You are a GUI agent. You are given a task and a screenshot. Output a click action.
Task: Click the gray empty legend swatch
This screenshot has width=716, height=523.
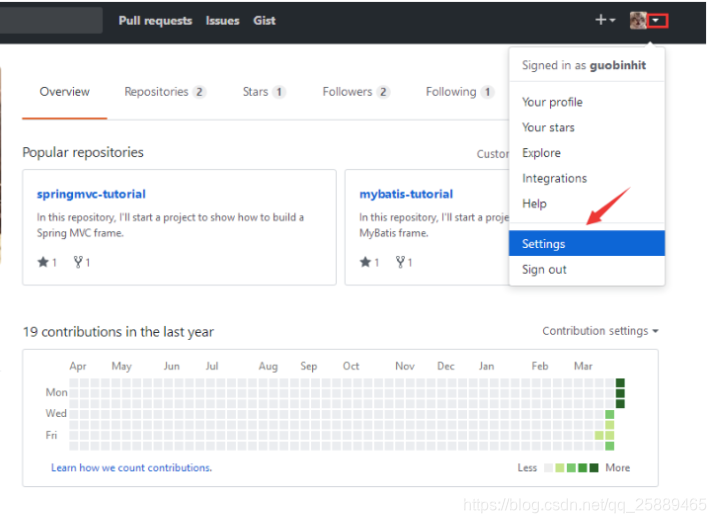tap(548, 468)
